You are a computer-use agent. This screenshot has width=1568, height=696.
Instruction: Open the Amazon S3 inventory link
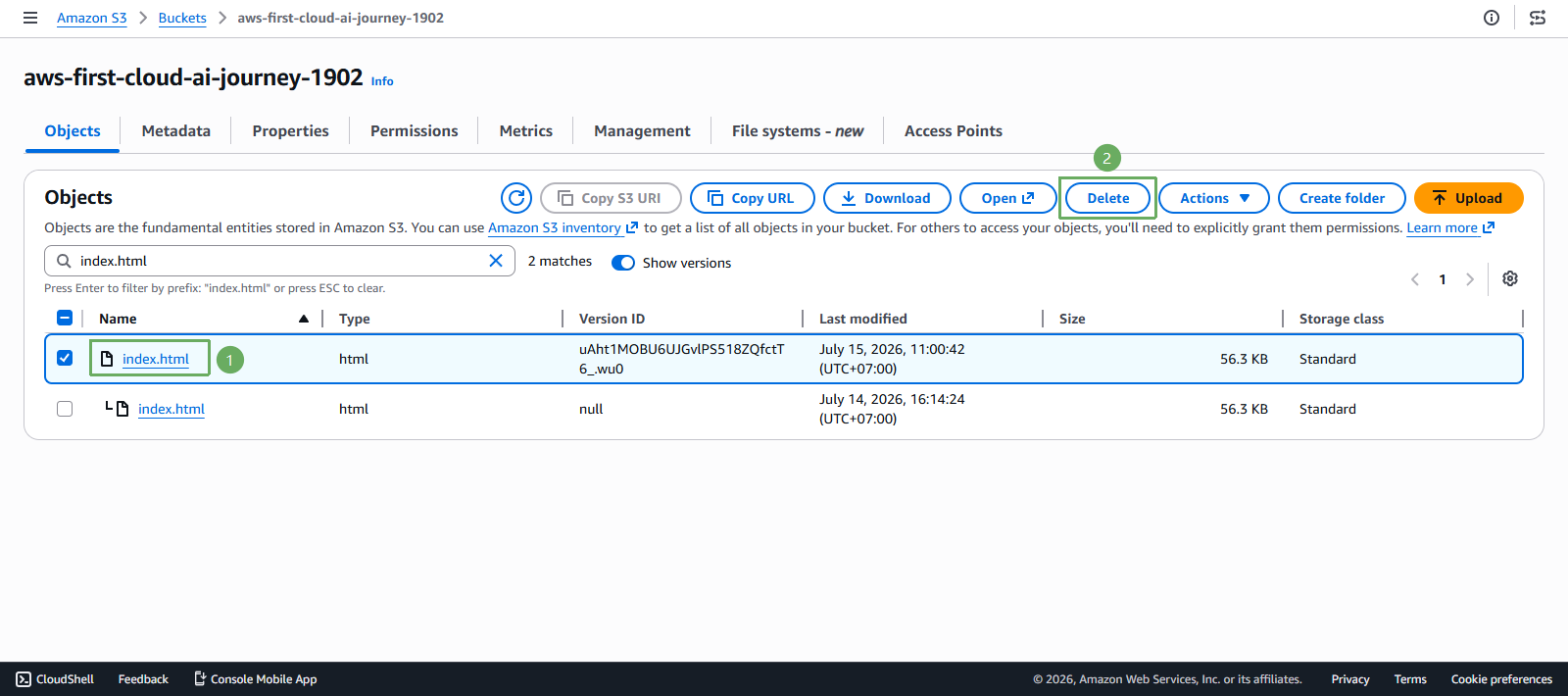(563, 227)
